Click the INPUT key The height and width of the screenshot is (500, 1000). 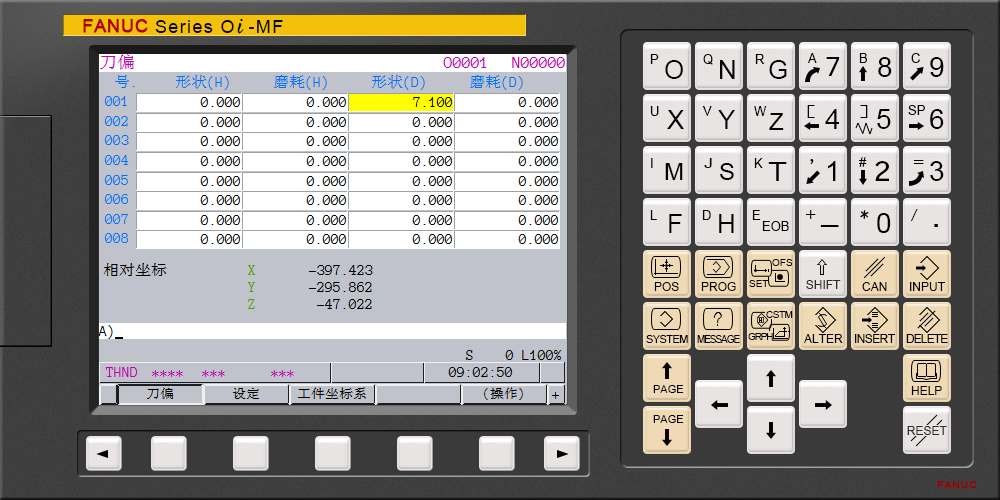point(927,274)
